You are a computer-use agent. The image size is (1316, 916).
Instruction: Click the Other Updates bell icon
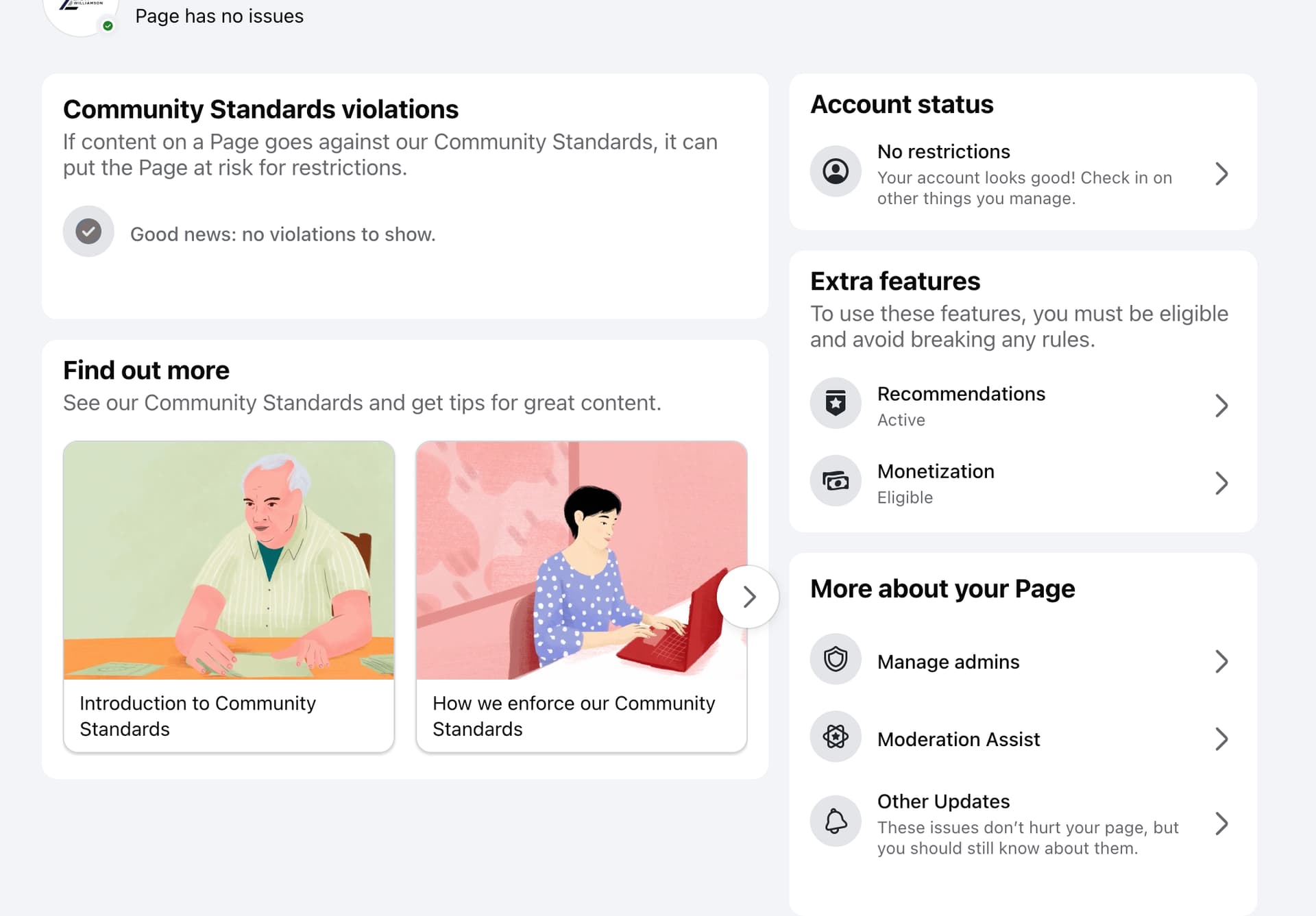click(x=836, y=821)
